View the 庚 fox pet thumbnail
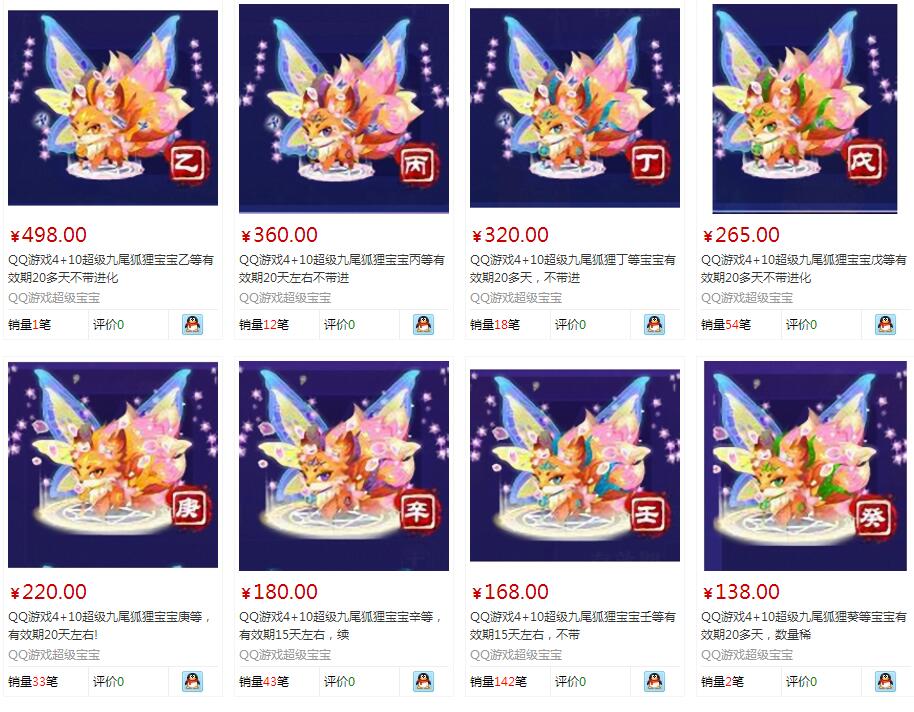This screenshot has height=712, width=914. point(113,465)
